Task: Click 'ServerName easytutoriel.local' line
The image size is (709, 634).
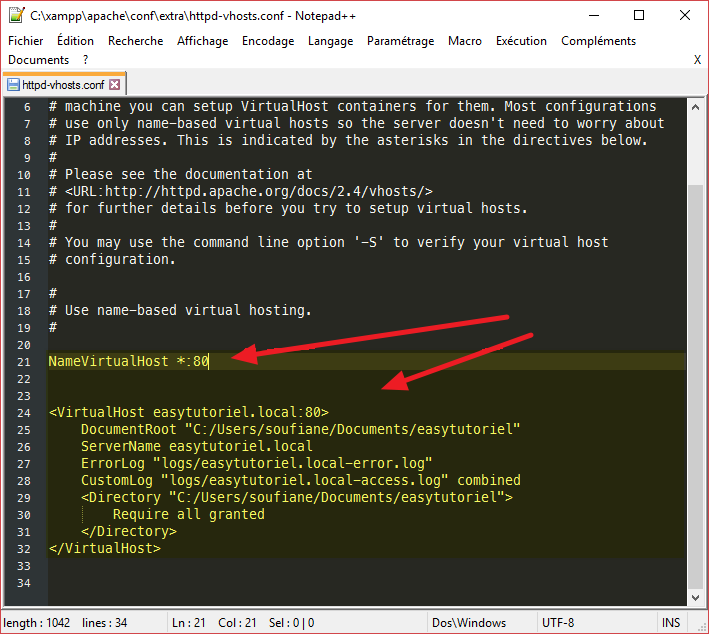Action: (x=197, y=446)
